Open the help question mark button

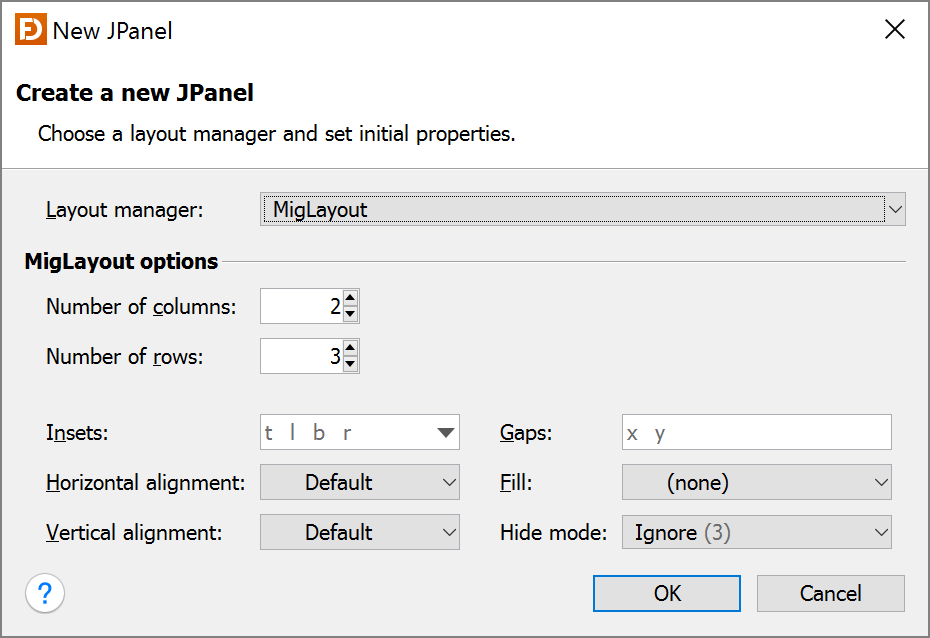tap(44, 593)
